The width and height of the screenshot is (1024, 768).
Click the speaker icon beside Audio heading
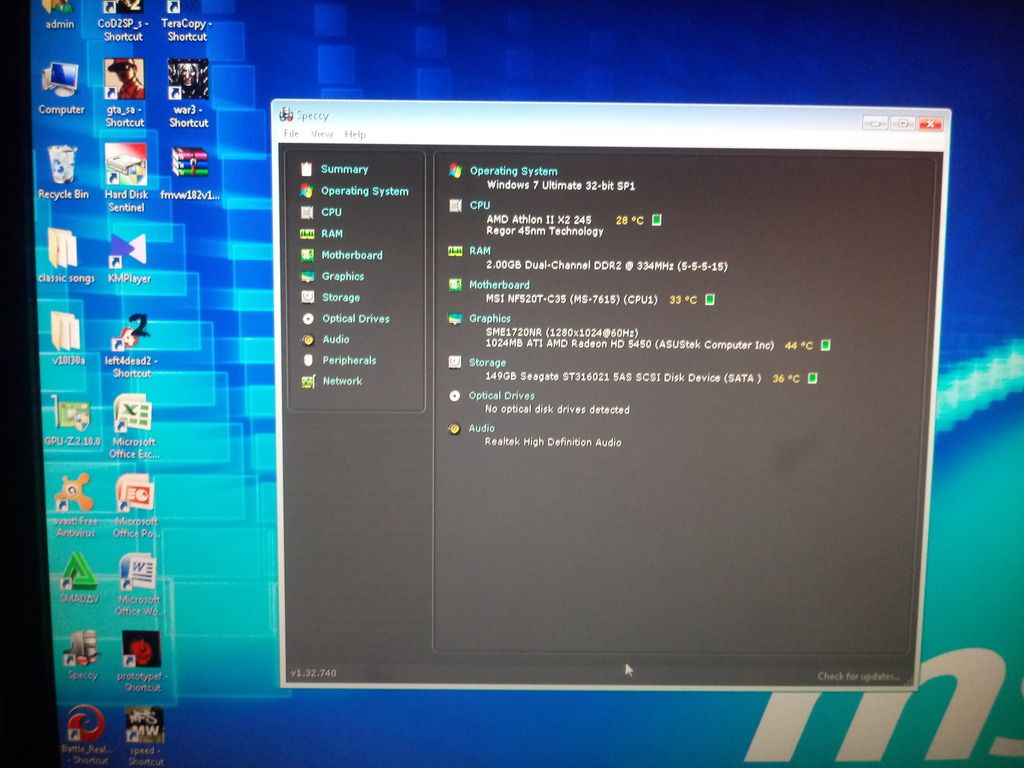click(x=455, y=429)
